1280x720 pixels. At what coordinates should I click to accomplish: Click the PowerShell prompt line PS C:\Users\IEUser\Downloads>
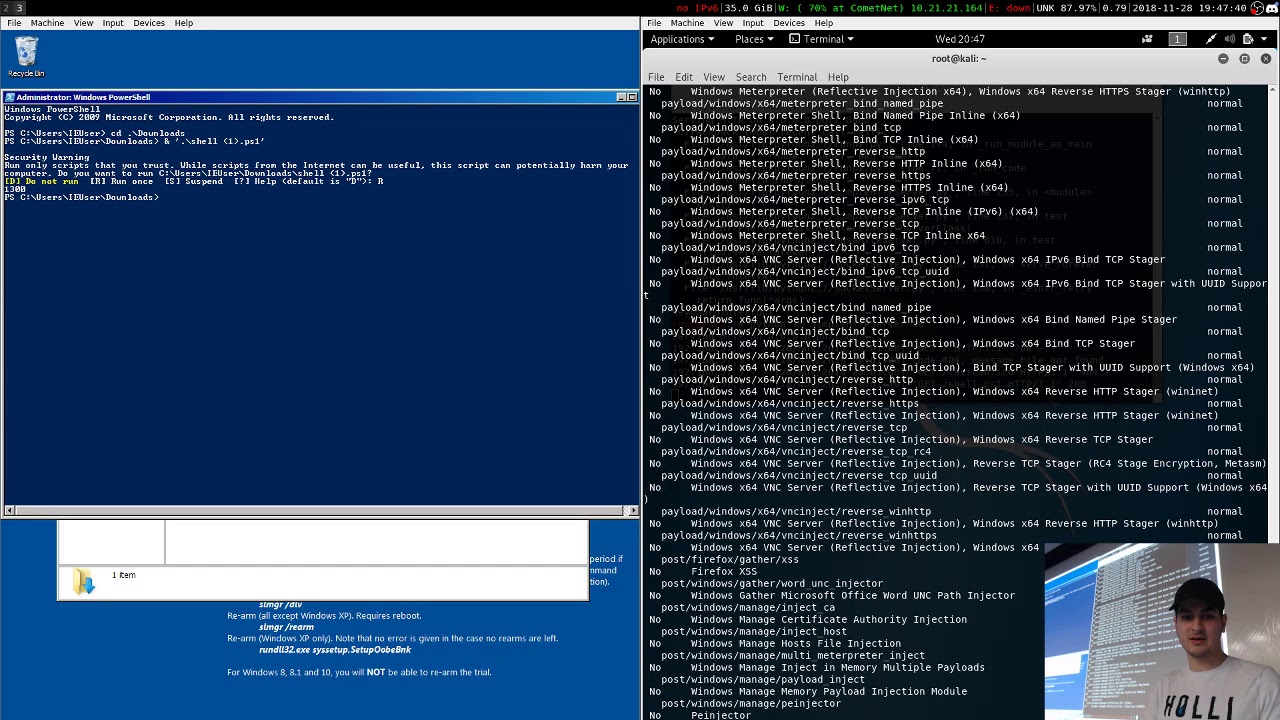point(81,197)
